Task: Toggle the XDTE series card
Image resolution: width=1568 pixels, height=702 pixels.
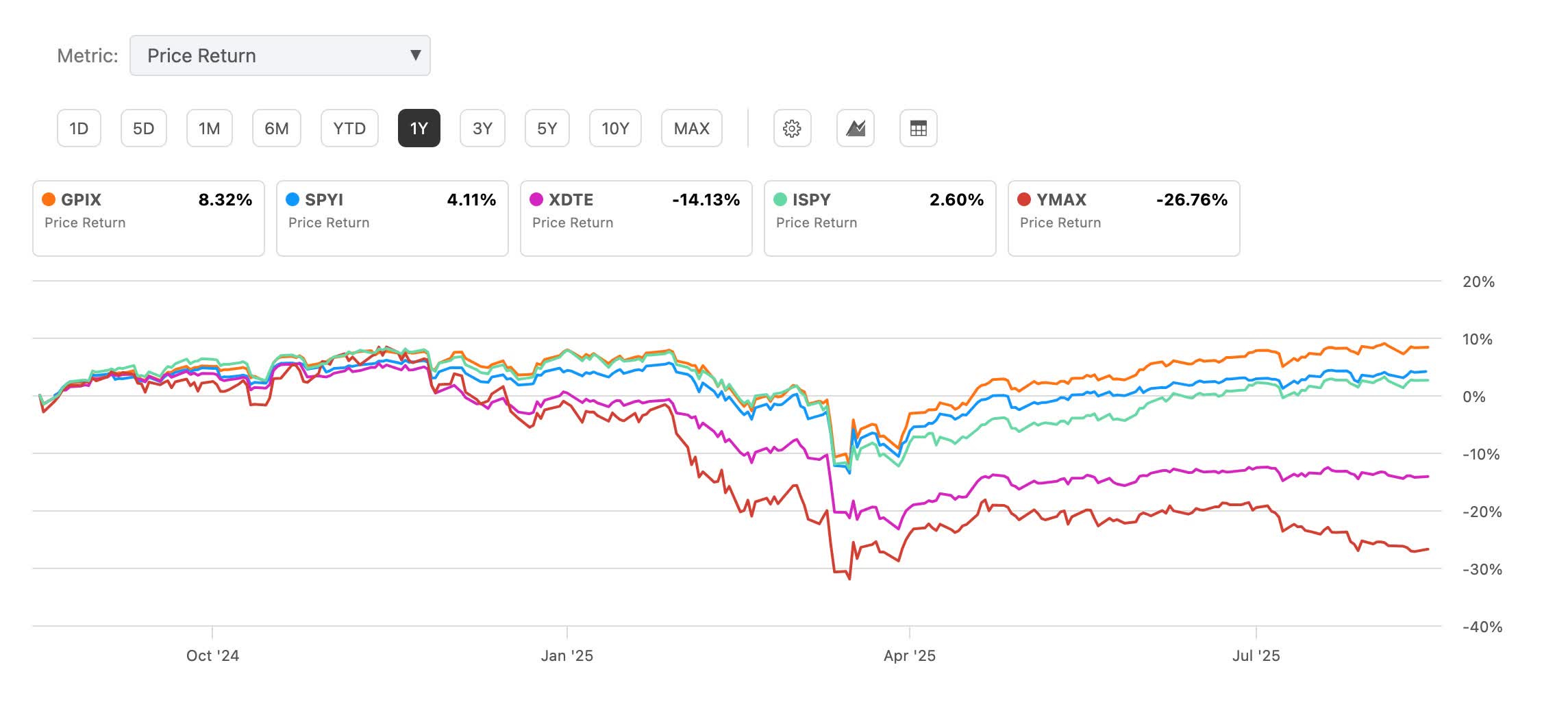Action: pyautogui.click(x=636, y=218)
